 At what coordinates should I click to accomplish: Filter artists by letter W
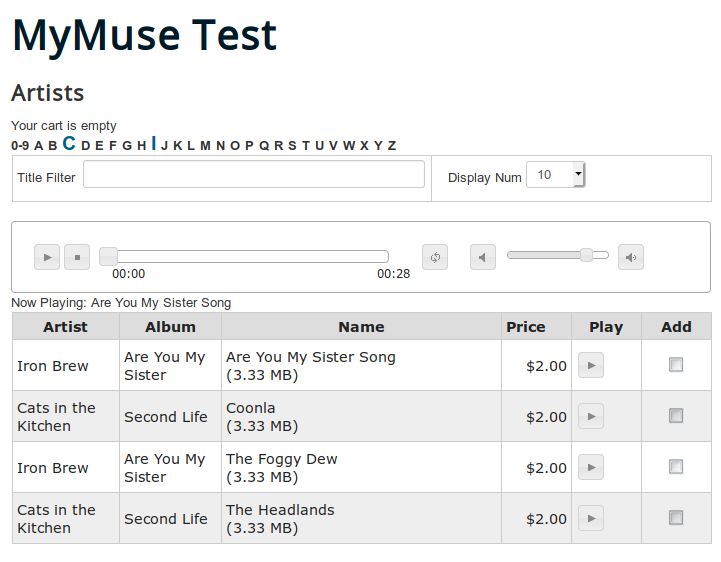tap(349, 146)
